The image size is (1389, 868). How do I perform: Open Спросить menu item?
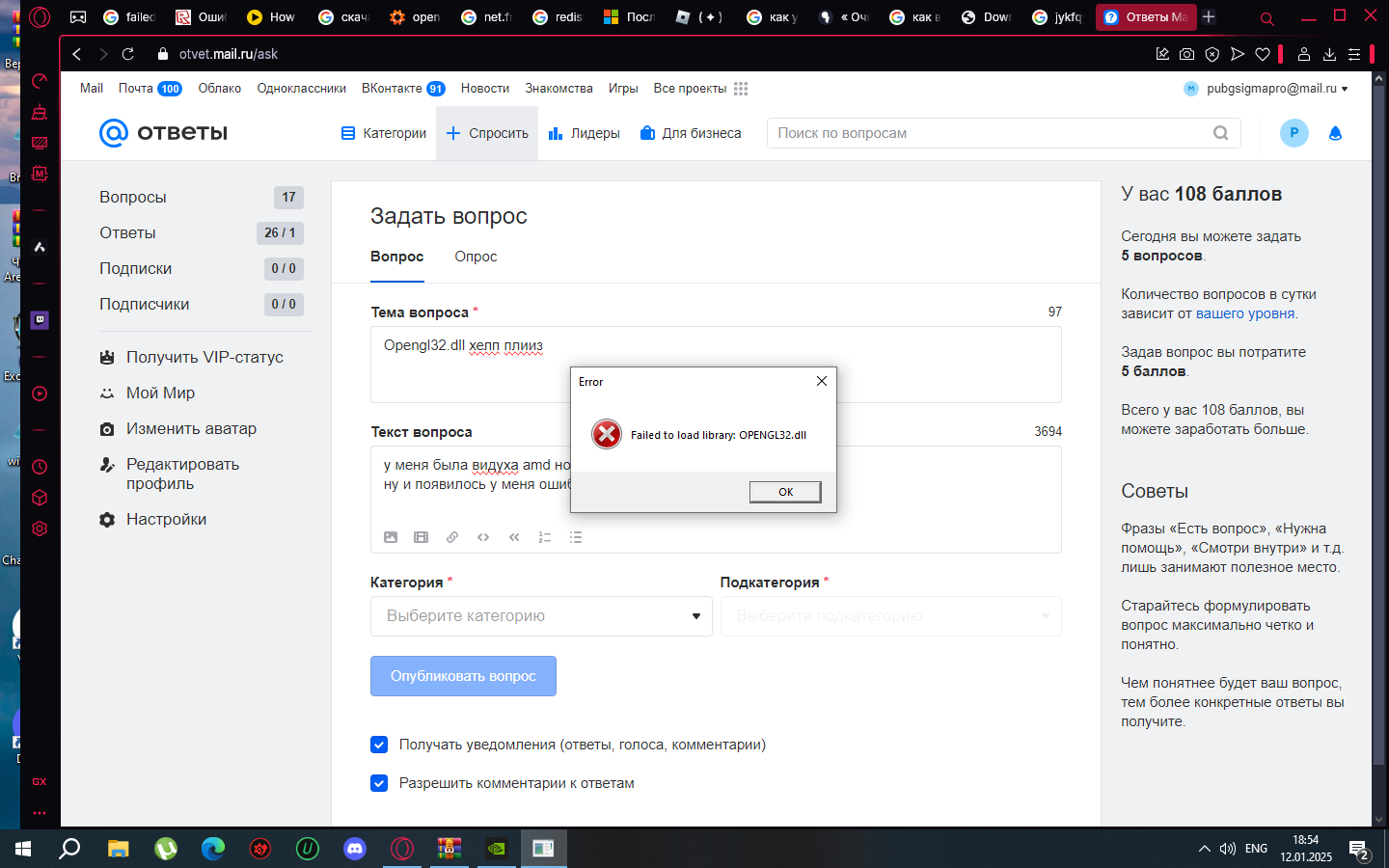487,133
